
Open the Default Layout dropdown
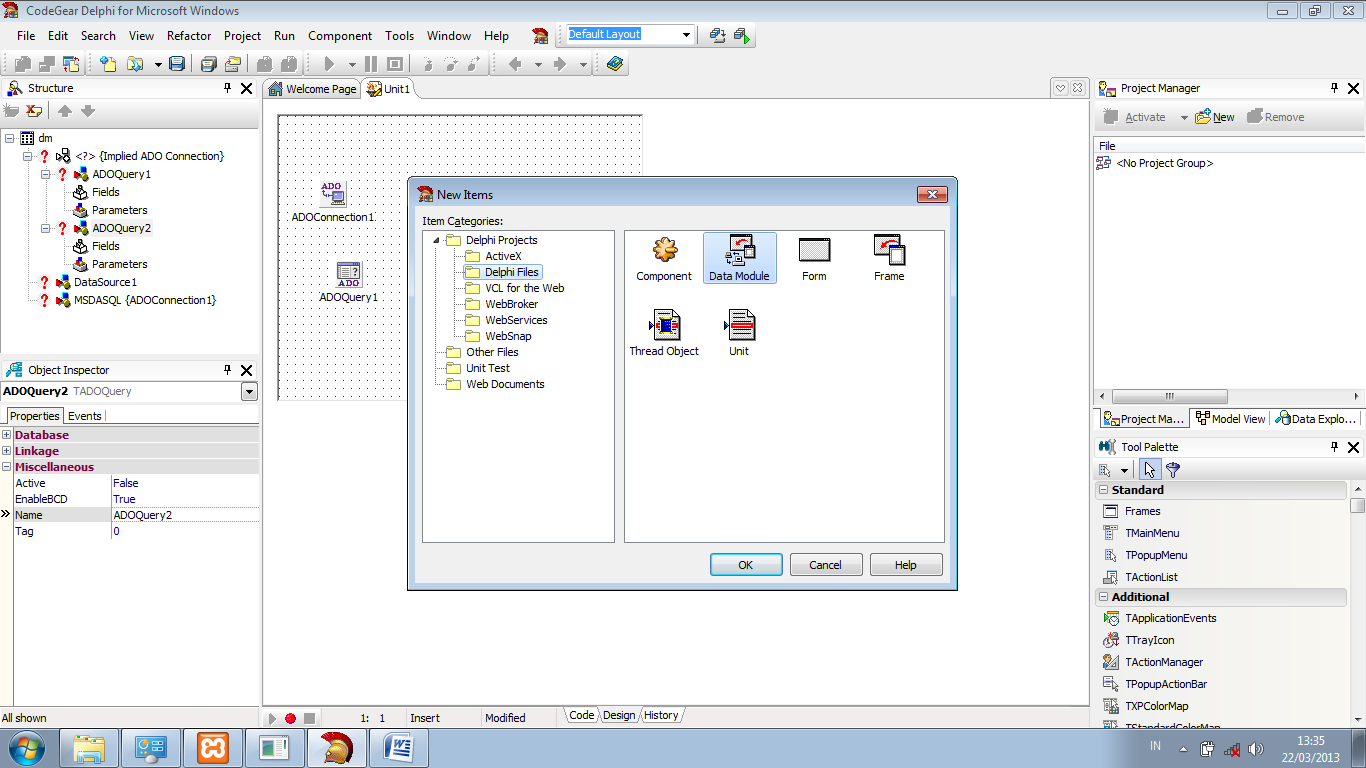click(x=686, y=34)
